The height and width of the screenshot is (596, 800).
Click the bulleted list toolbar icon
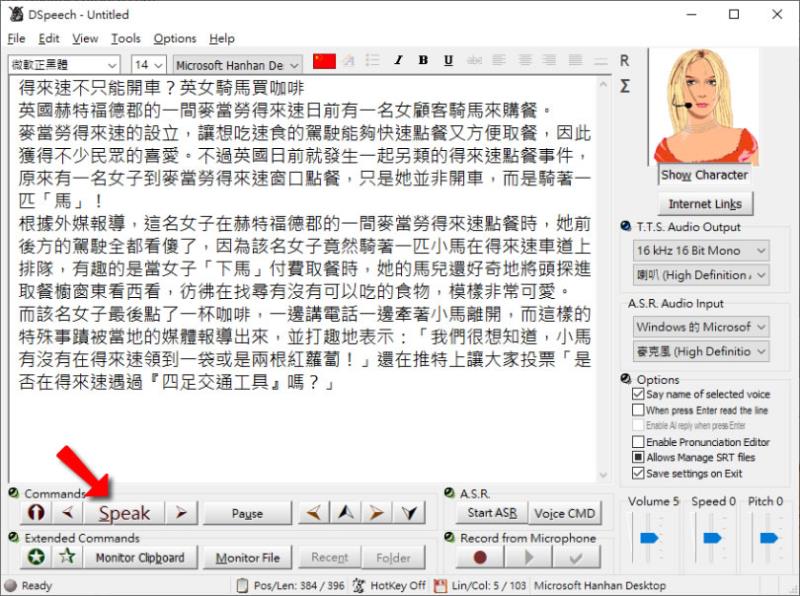[x=373, y=61]
